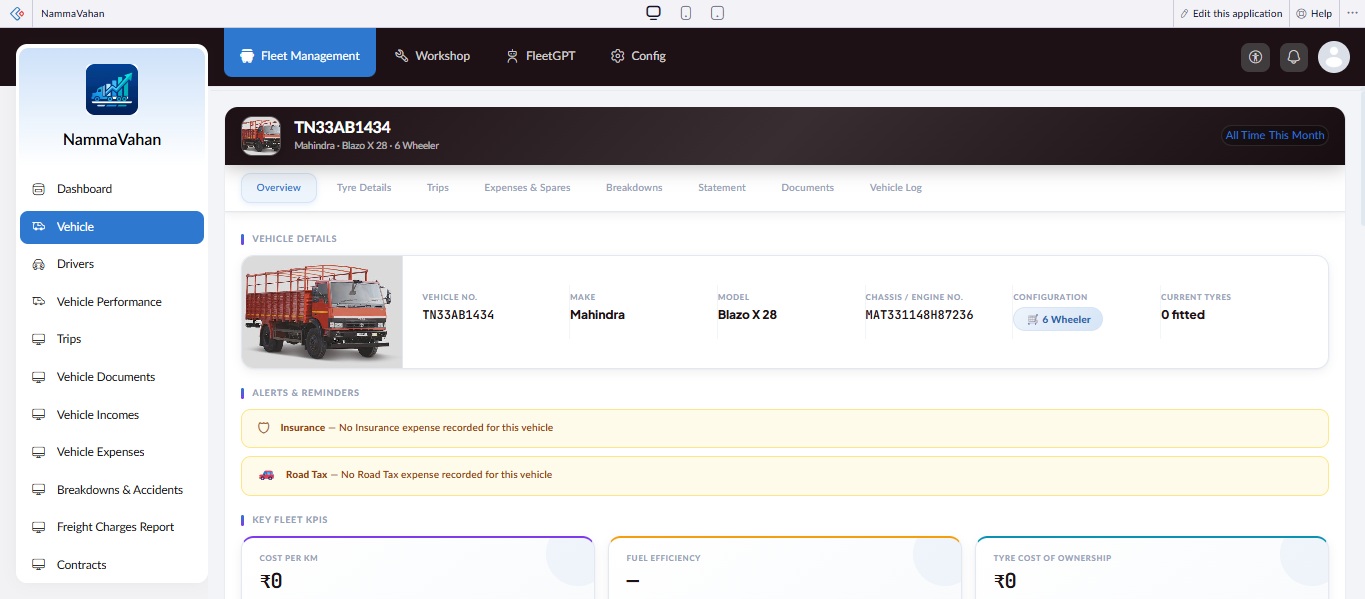
Task: Click the NammaVahan logo in the sidebar
Action: coord(112,90)
